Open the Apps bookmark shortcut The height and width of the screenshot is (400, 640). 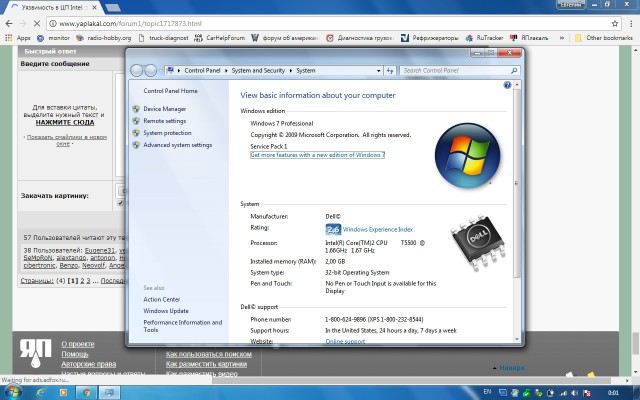pos(18,38)
